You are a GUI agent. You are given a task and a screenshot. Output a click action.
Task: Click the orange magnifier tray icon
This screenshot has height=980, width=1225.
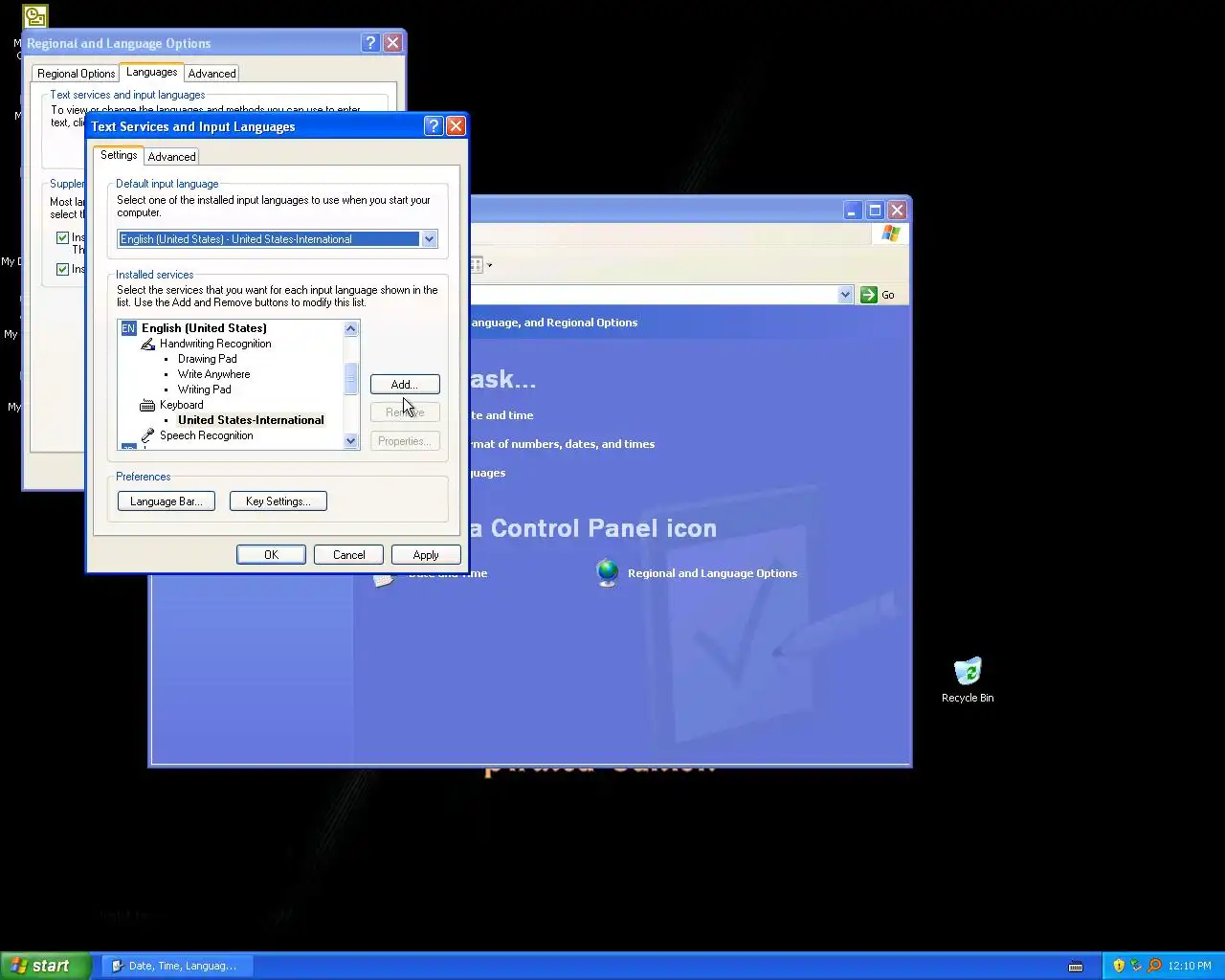tap(1154, 966)
